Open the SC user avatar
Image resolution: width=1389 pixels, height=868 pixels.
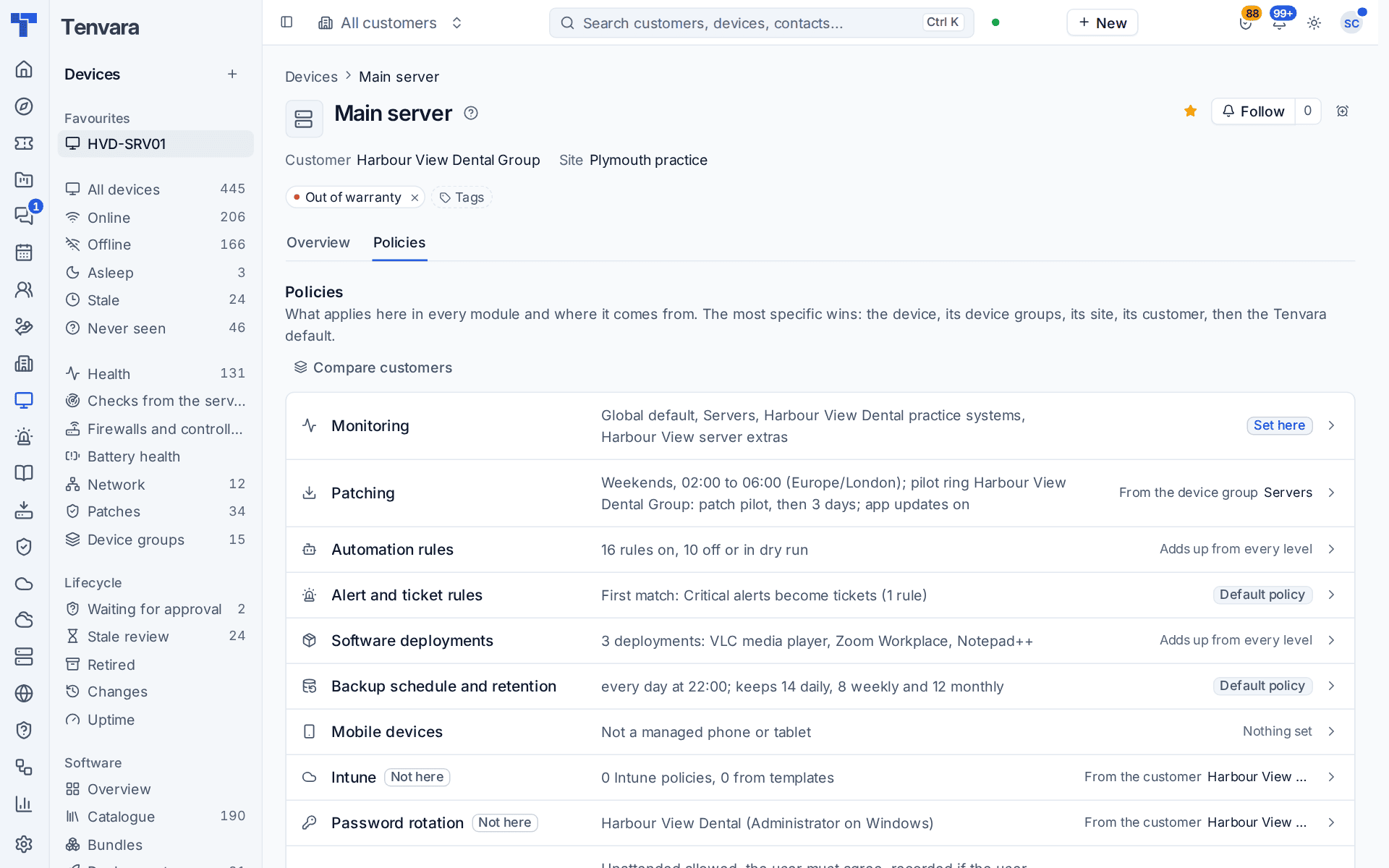tap(1351, 23)
